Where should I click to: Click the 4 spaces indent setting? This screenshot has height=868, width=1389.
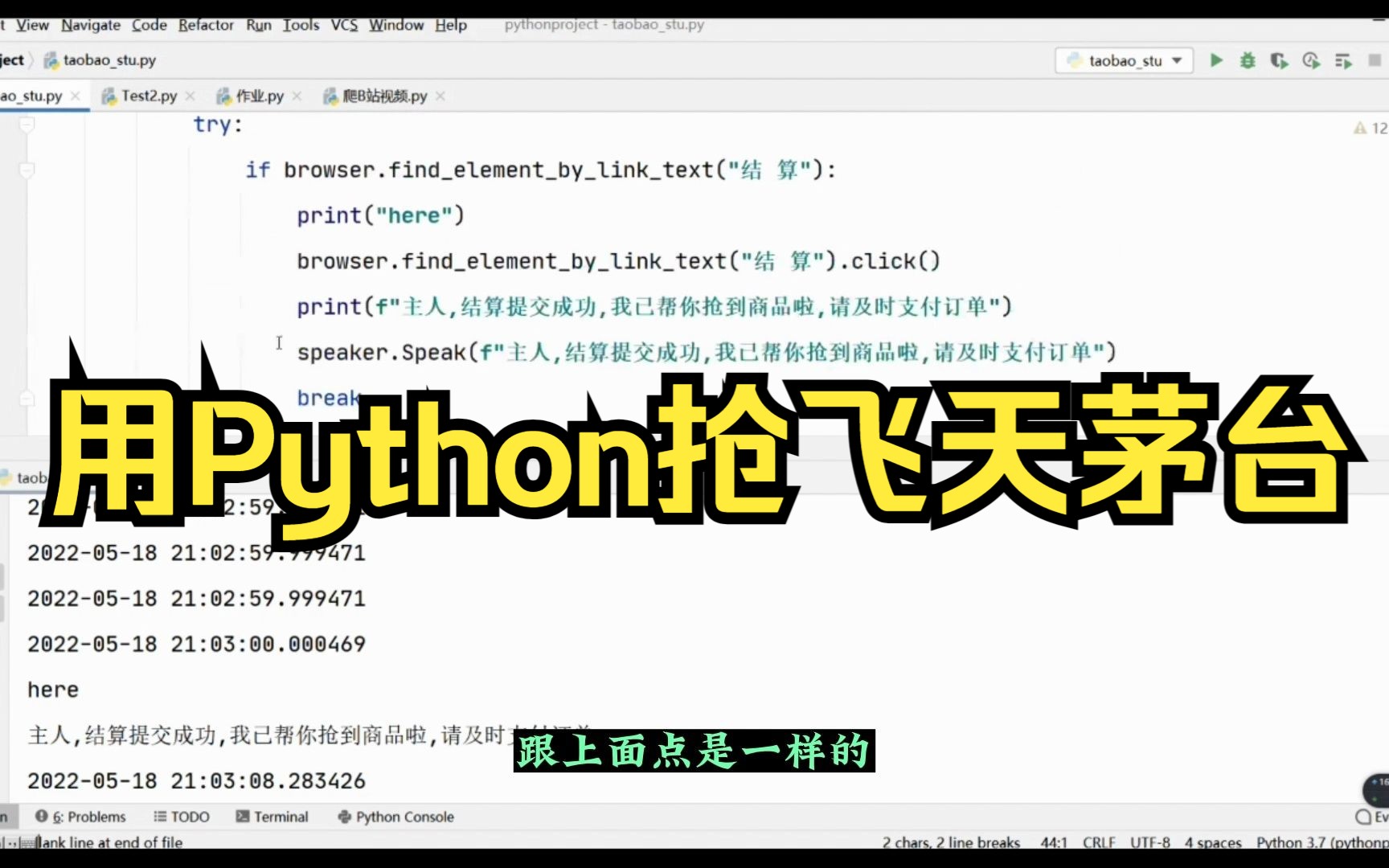1214,842
